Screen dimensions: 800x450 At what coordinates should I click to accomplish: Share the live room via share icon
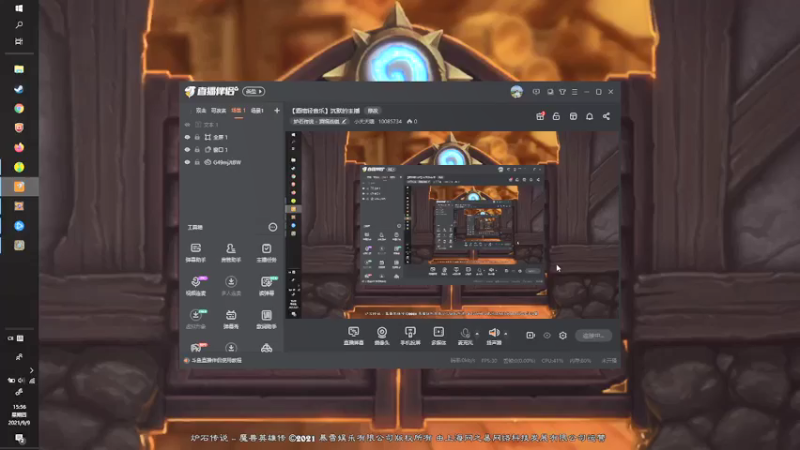tap(606, 116)
